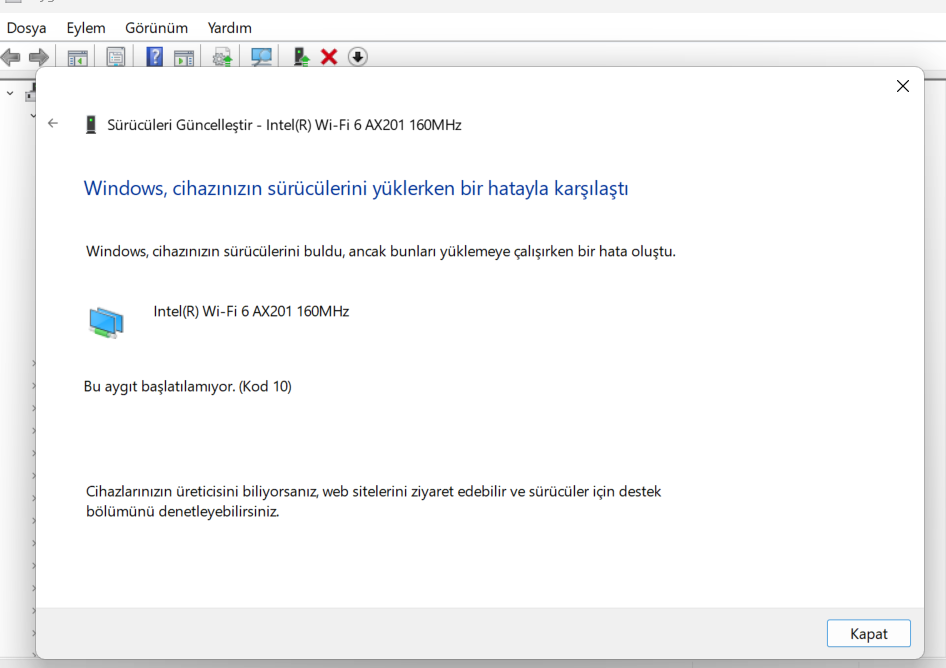Scan for hardware changes with the monitor icon

tap(261, 57)
